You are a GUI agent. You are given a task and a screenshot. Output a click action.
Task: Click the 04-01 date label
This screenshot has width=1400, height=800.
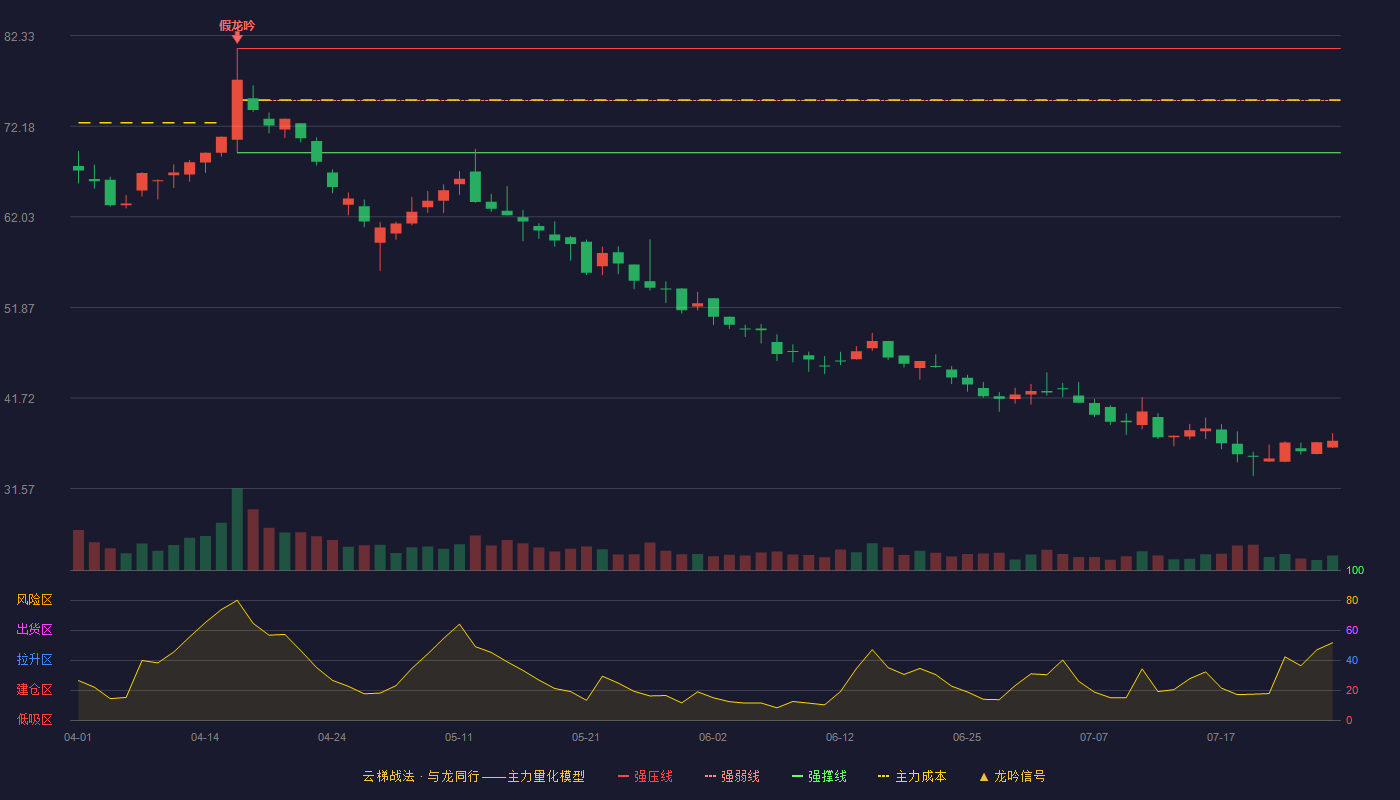pos(78,737)
